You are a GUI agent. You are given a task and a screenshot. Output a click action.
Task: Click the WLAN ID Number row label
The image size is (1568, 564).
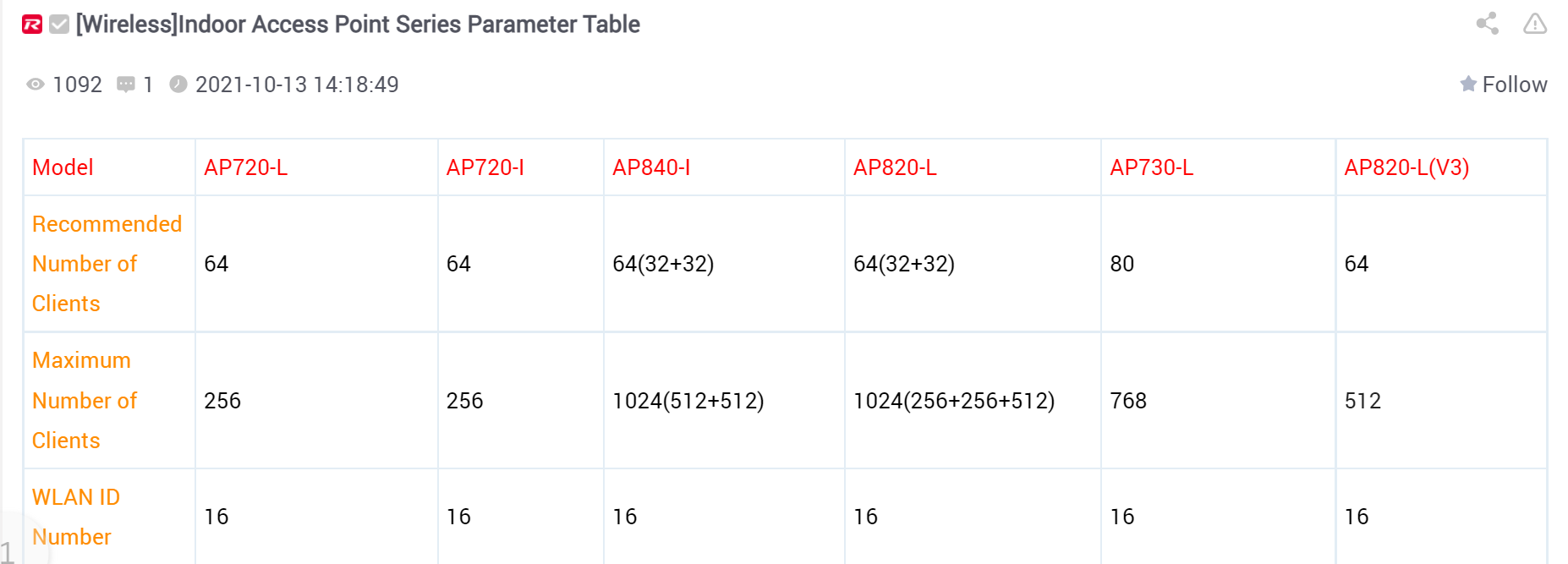(76, 517)
